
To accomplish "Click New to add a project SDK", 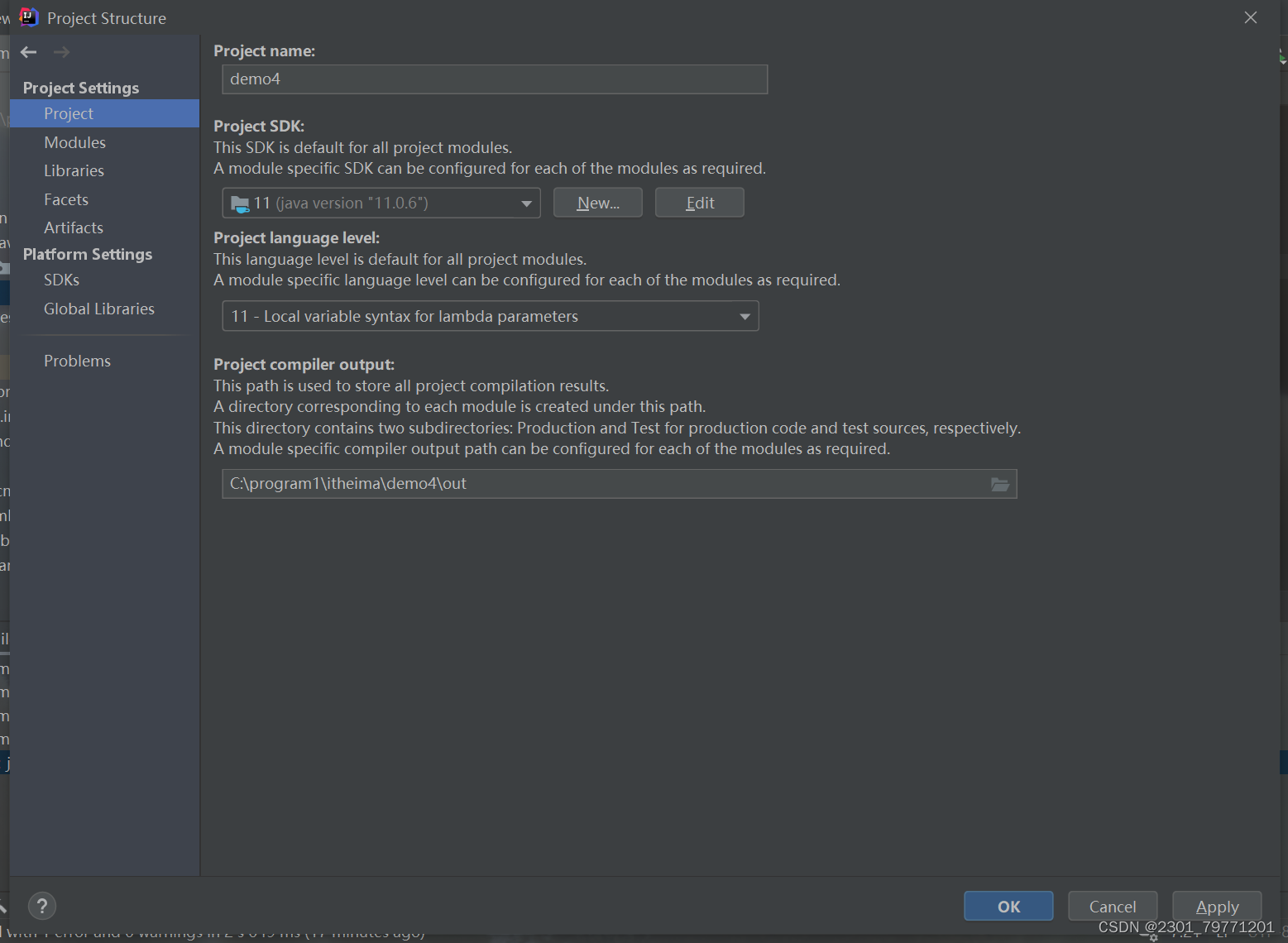I will [x=597, y=203].
